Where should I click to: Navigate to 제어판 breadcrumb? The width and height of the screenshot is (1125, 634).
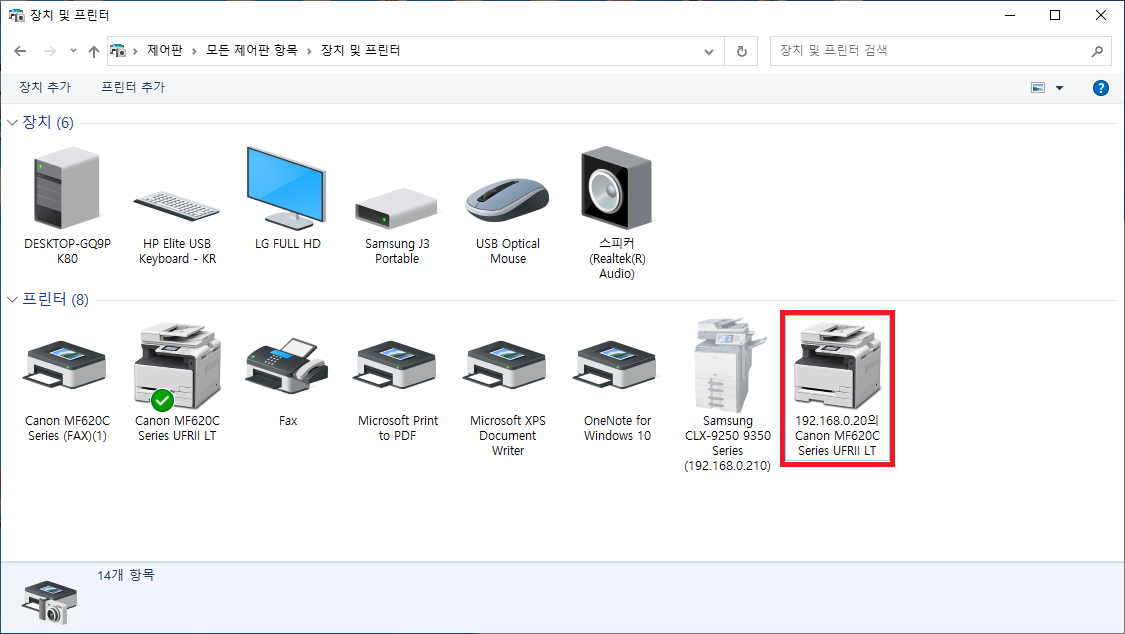(x=164, y=50)
